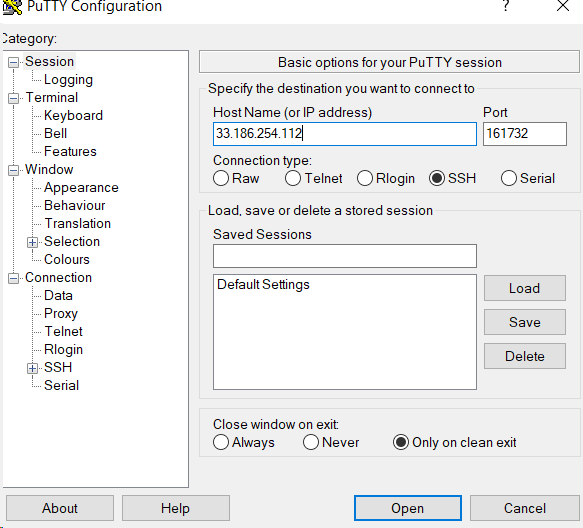Click the Port input field
583x528 pixels.
tap(525, 133)
